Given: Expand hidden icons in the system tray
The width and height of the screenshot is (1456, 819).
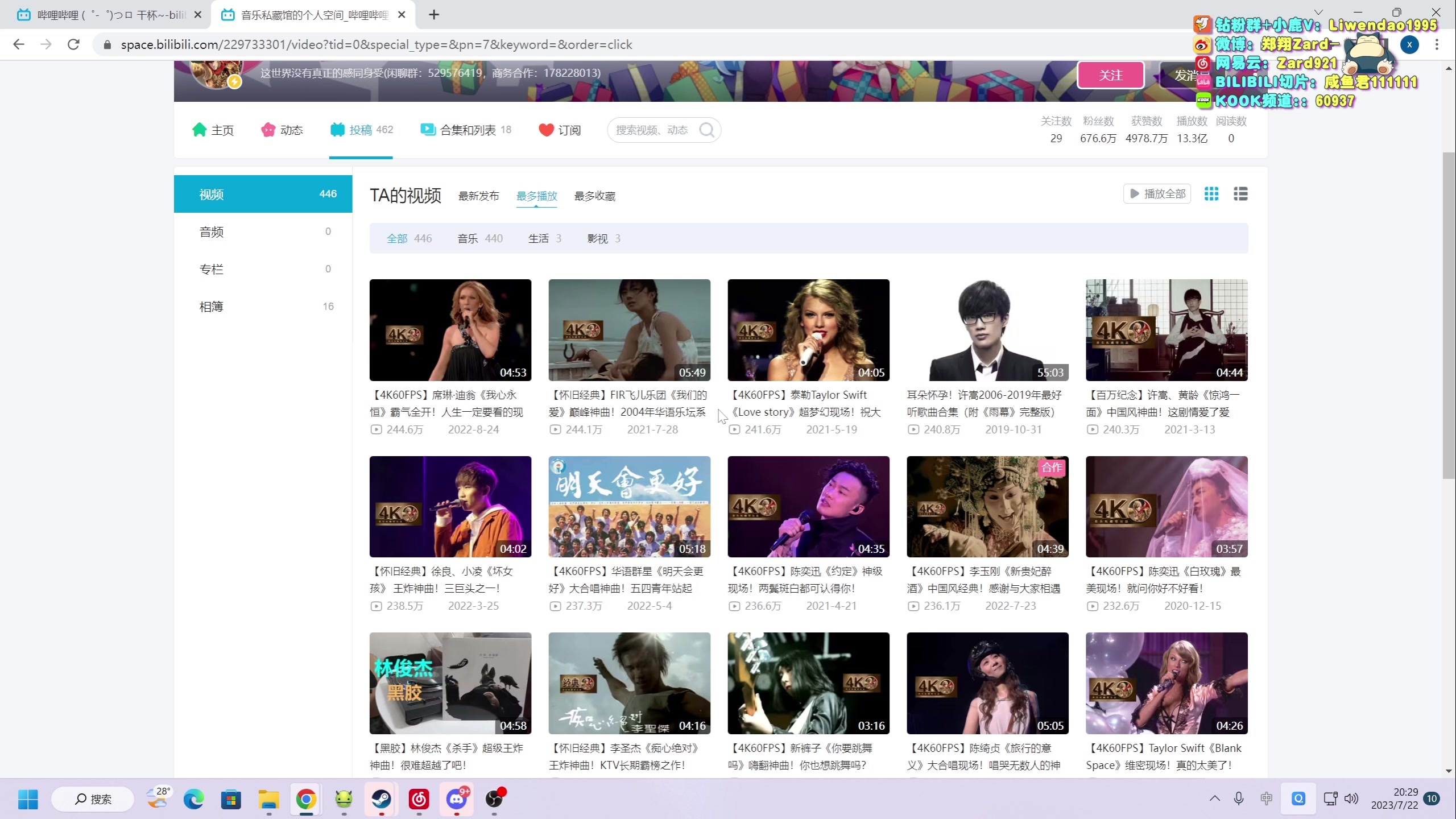Looking at the screenshot, I should 1214,799.
